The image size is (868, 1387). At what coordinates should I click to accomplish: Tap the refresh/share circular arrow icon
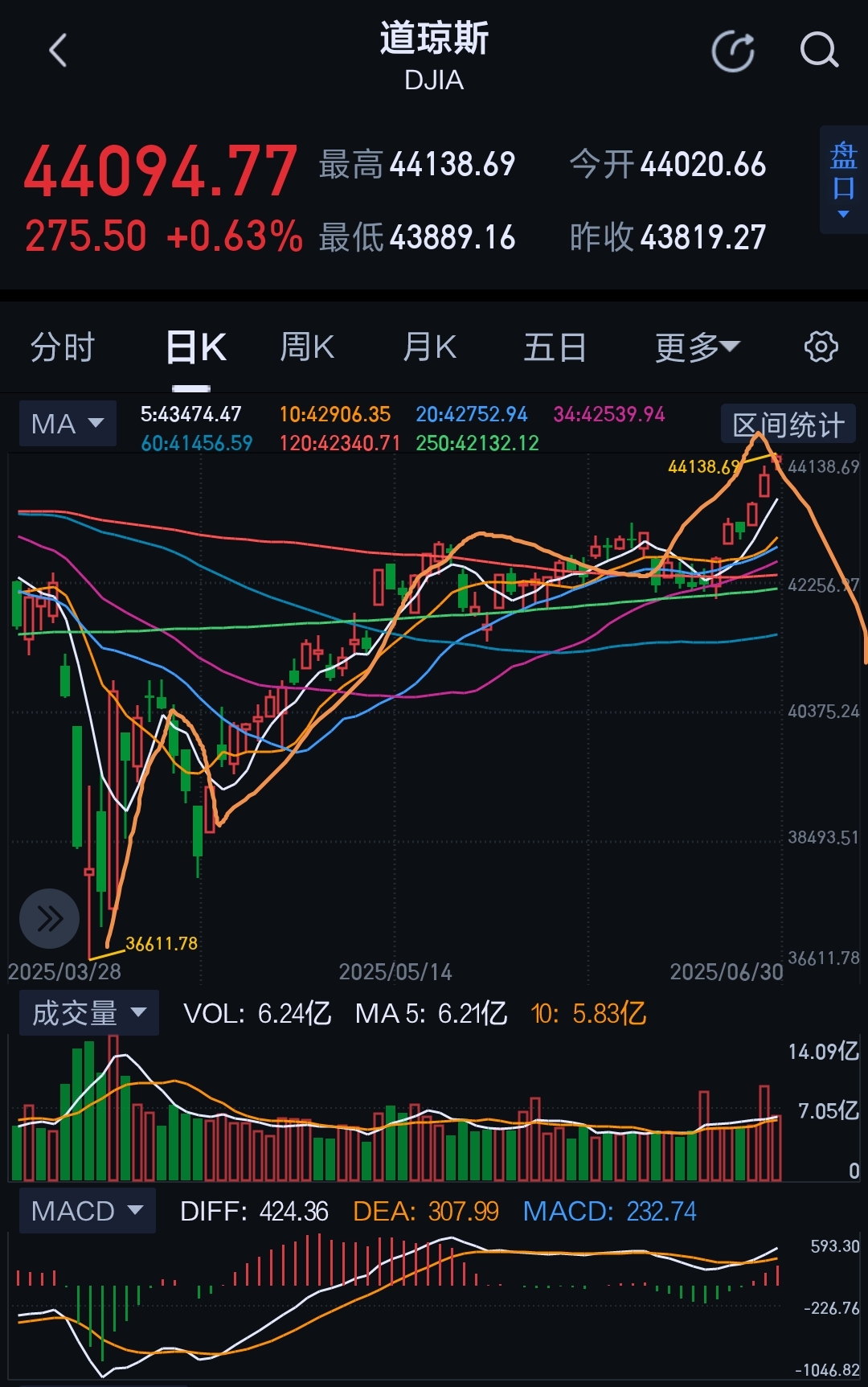coord(733,51)
